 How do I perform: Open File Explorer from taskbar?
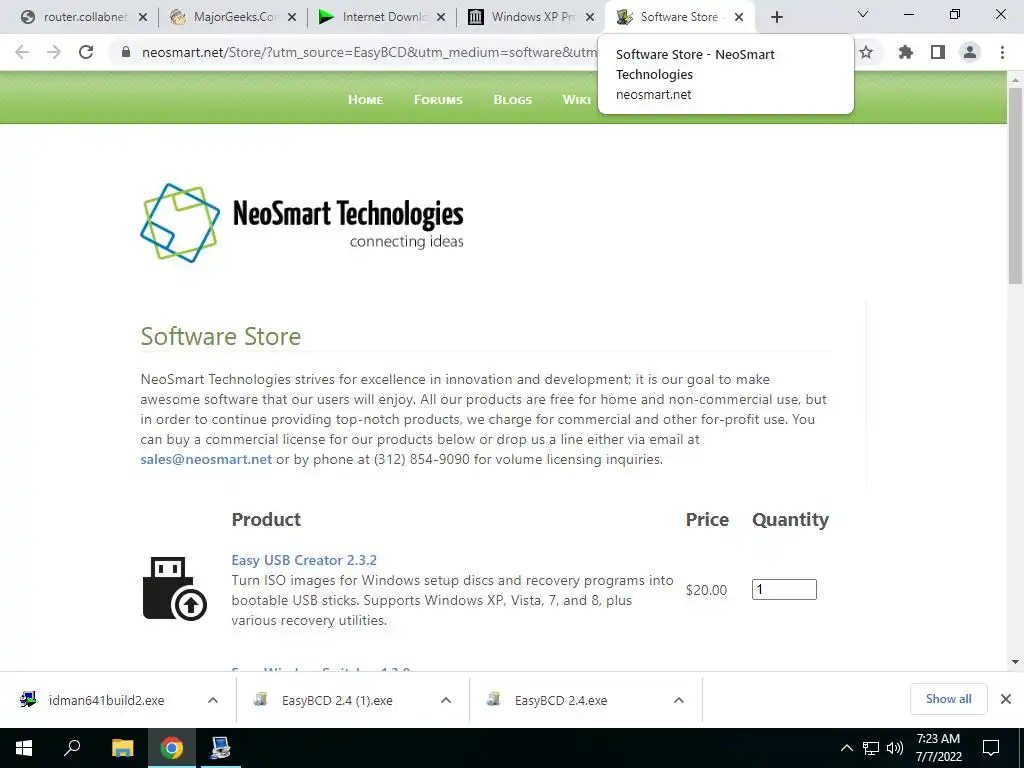(122, 748)
